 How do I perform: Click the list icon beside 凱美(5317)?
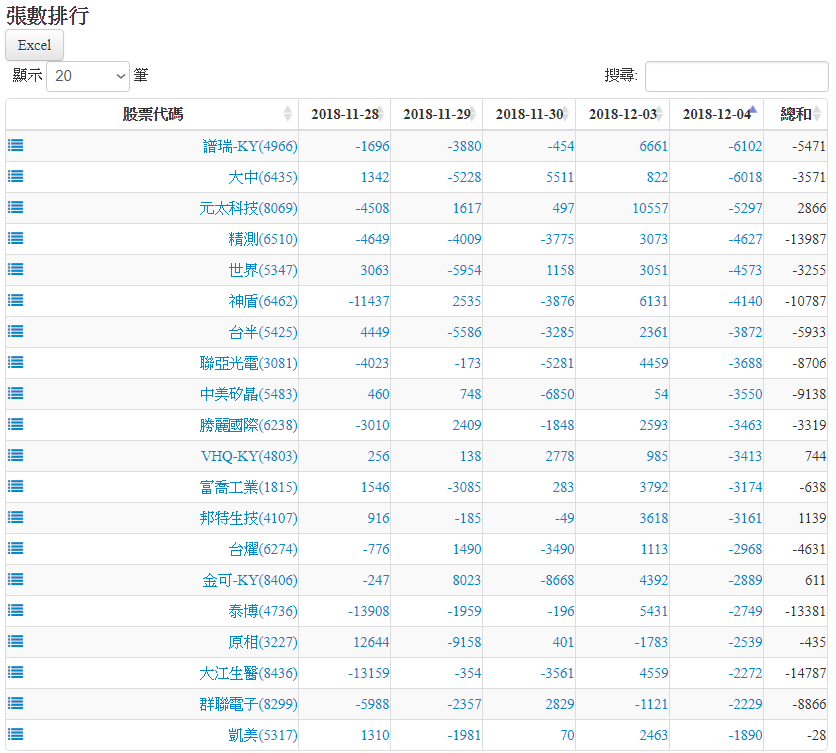coord(16,734)
